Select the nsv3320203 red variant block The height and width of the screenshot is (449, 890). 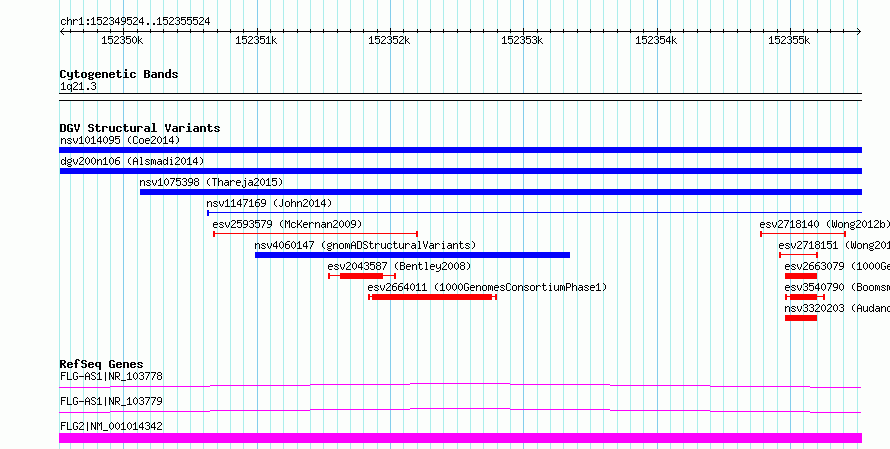[801, 318]
